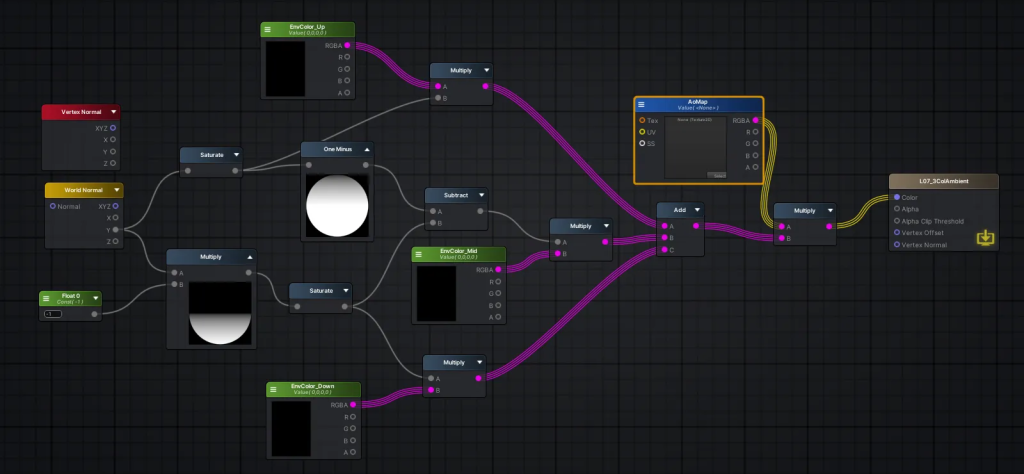Click the yellow update icon on L07_3ColAmbient
The height and width of the screenshot is (474, 1024).
(986, 238)
